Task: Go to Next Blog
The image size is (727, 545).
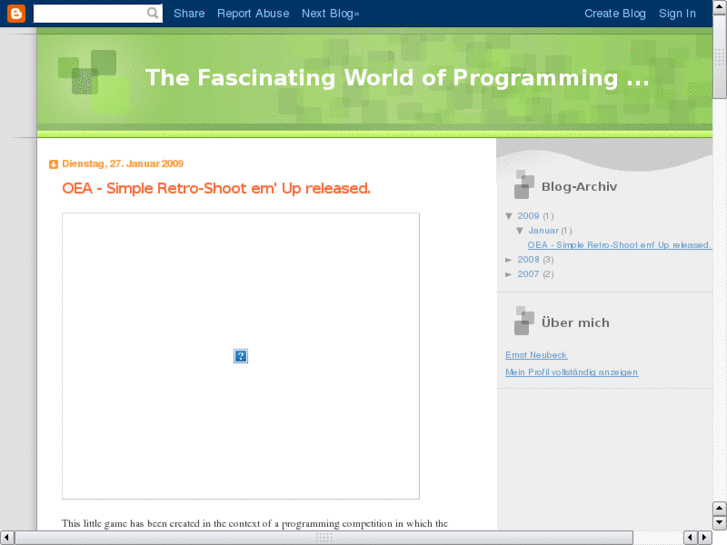Action: pos(330,13)
